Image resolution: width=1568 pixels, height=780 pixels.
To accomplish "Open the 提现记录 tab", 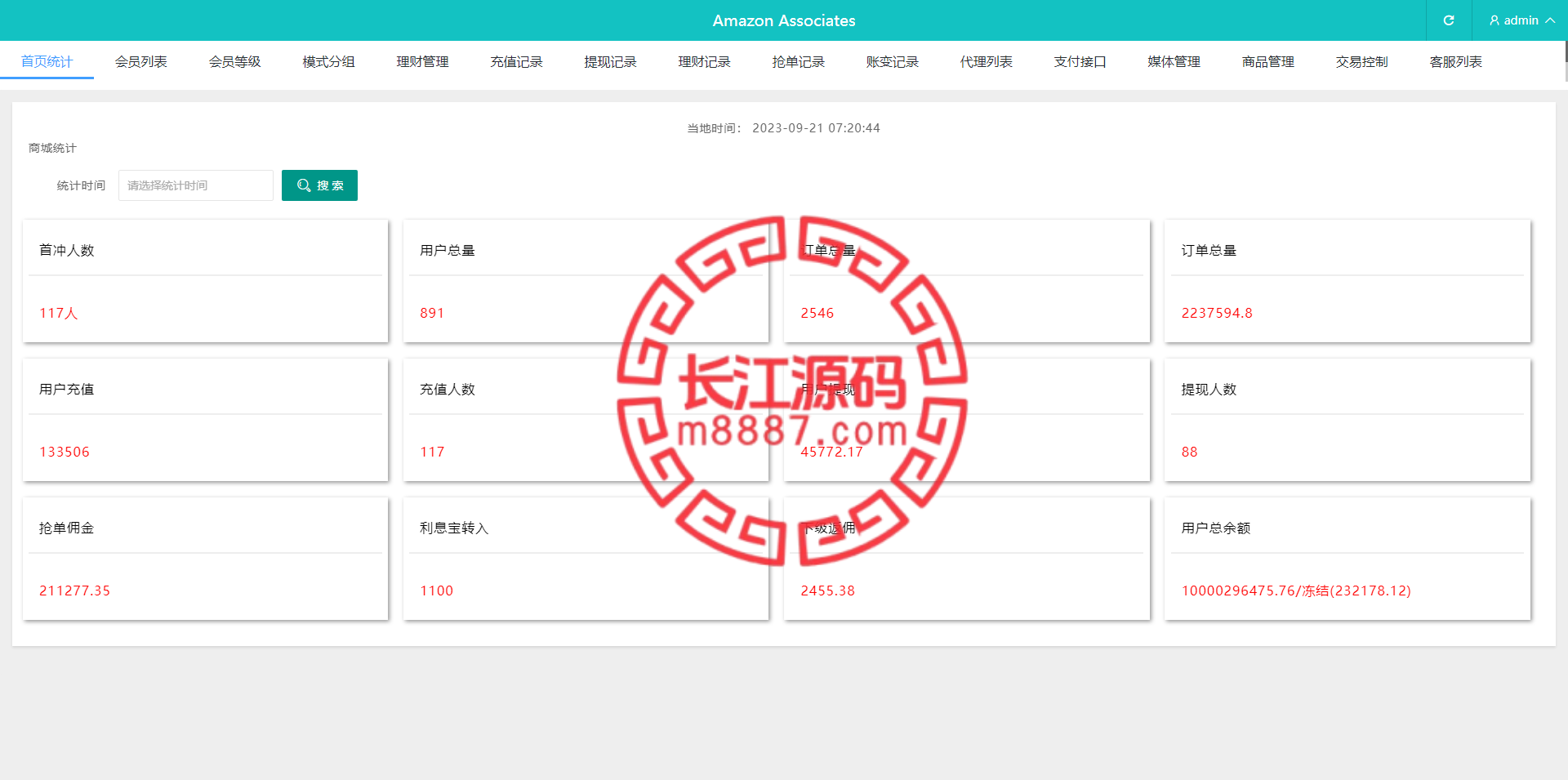I will point(610,62).
